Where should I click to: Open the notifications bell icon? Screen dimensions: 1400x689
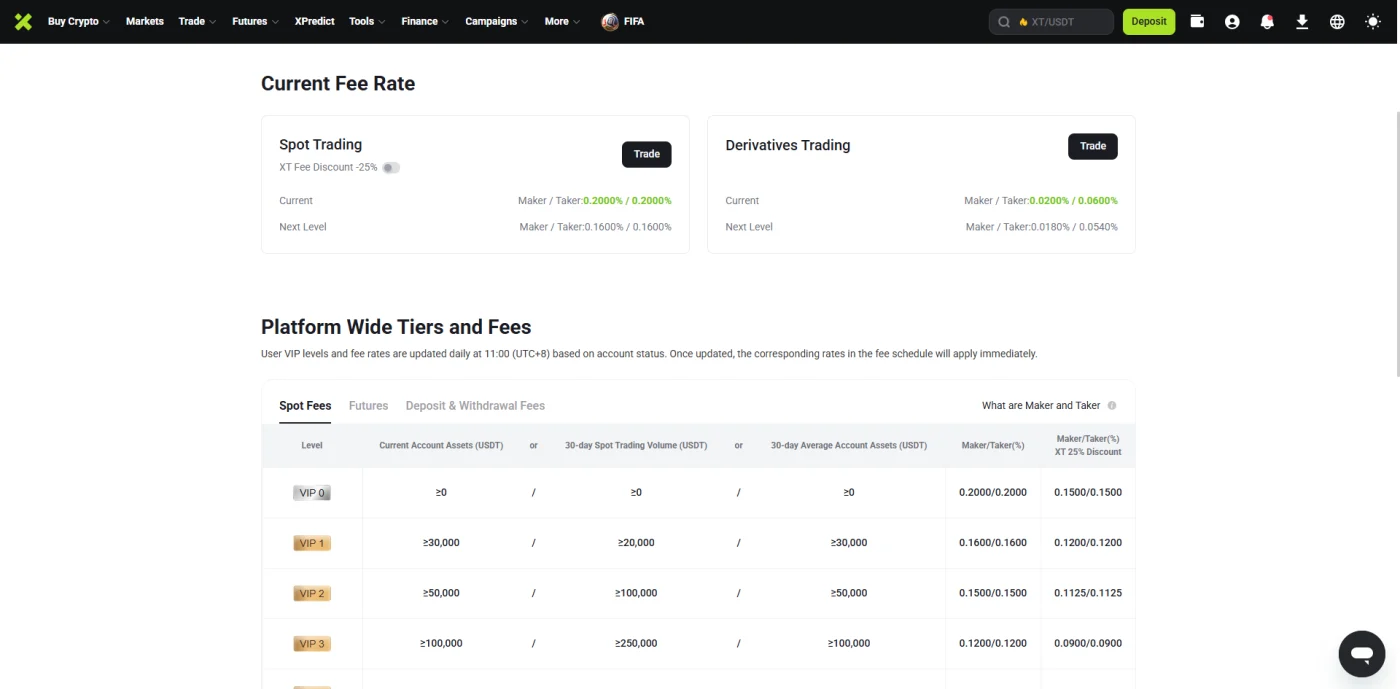[x=1267, y=21]
